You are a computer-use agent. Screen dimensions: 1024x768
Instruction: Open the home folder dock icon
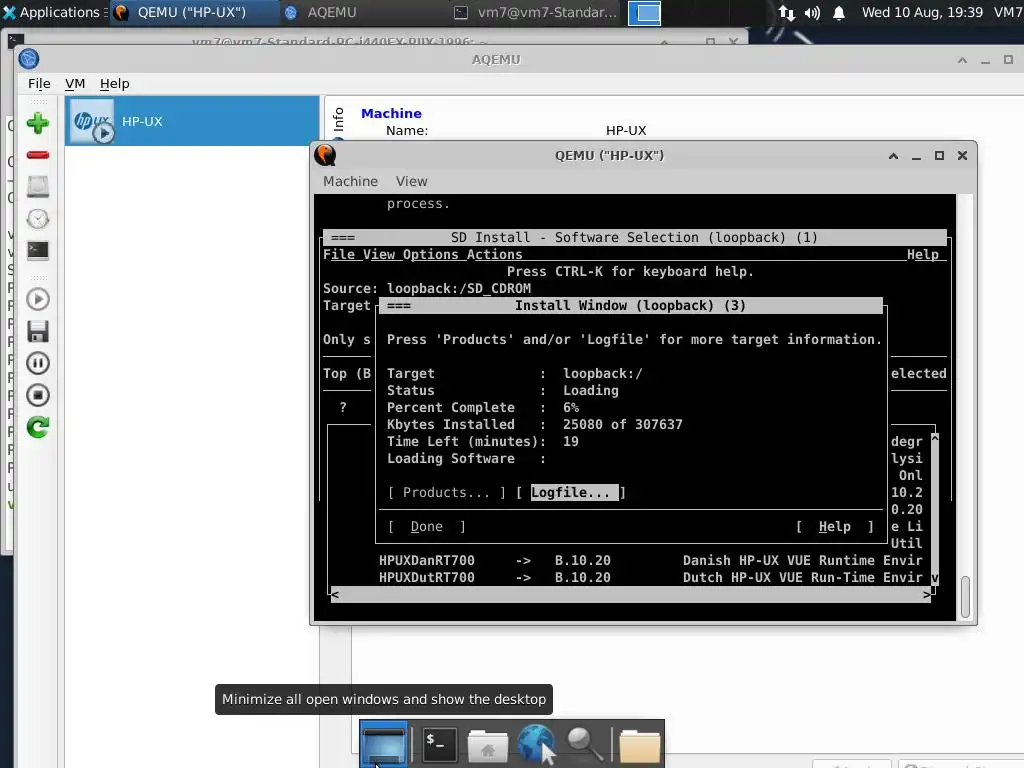[x=487, y=745]
